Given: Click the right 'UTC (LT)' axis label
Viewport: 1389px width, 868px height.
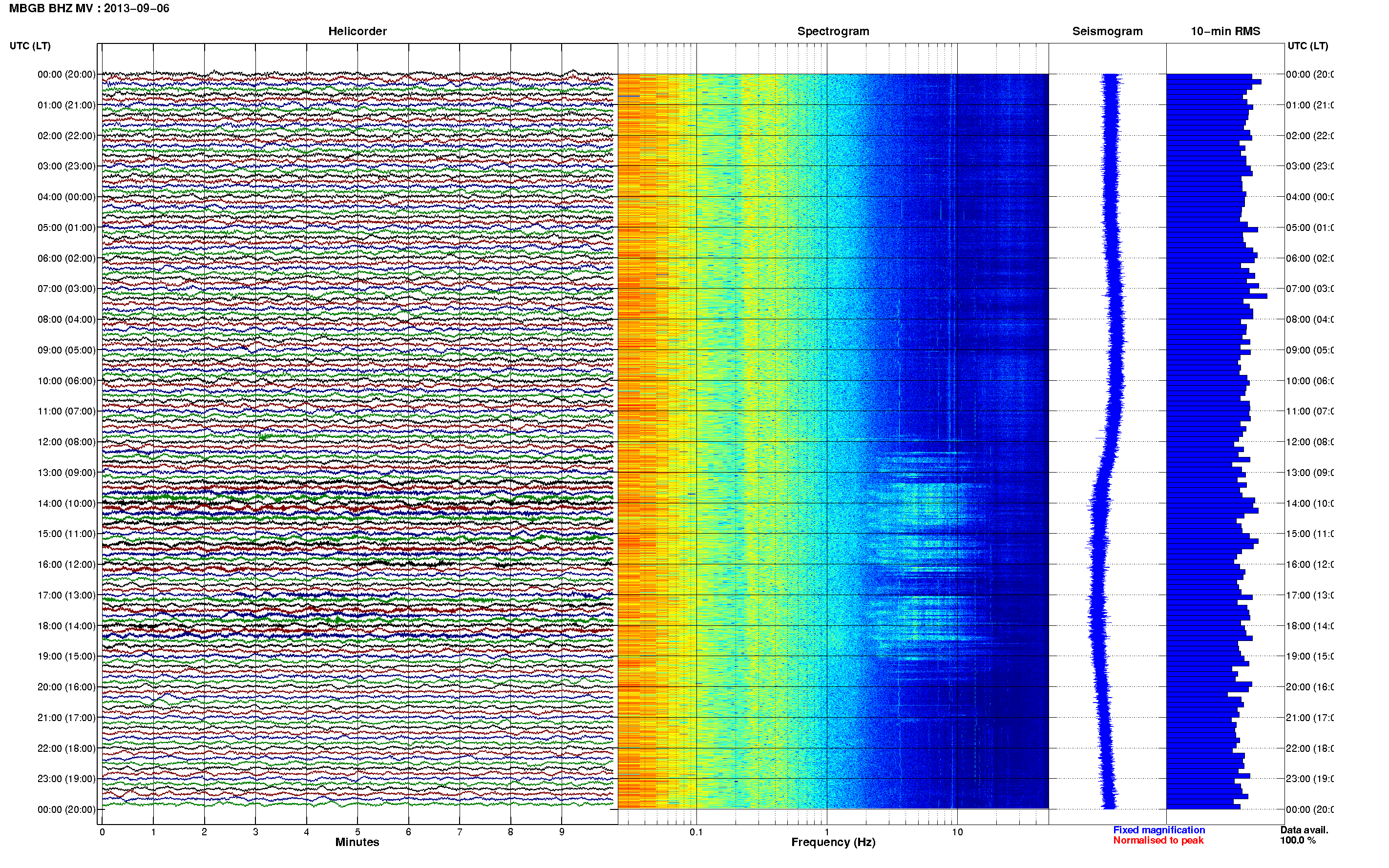Looking at the screenshot, I should tap(1307, 46).
